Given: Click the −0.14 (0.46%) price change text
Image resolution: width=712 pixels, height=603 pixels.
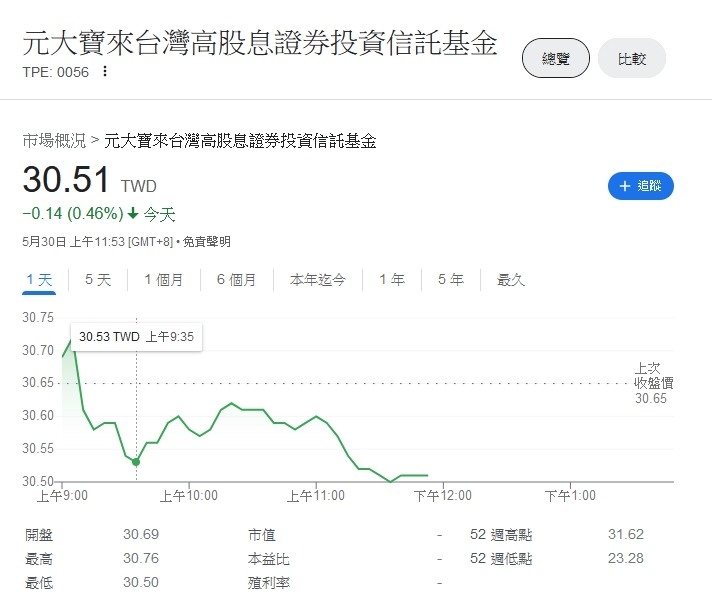Looking at the screenshot, I should click(73, 213).
